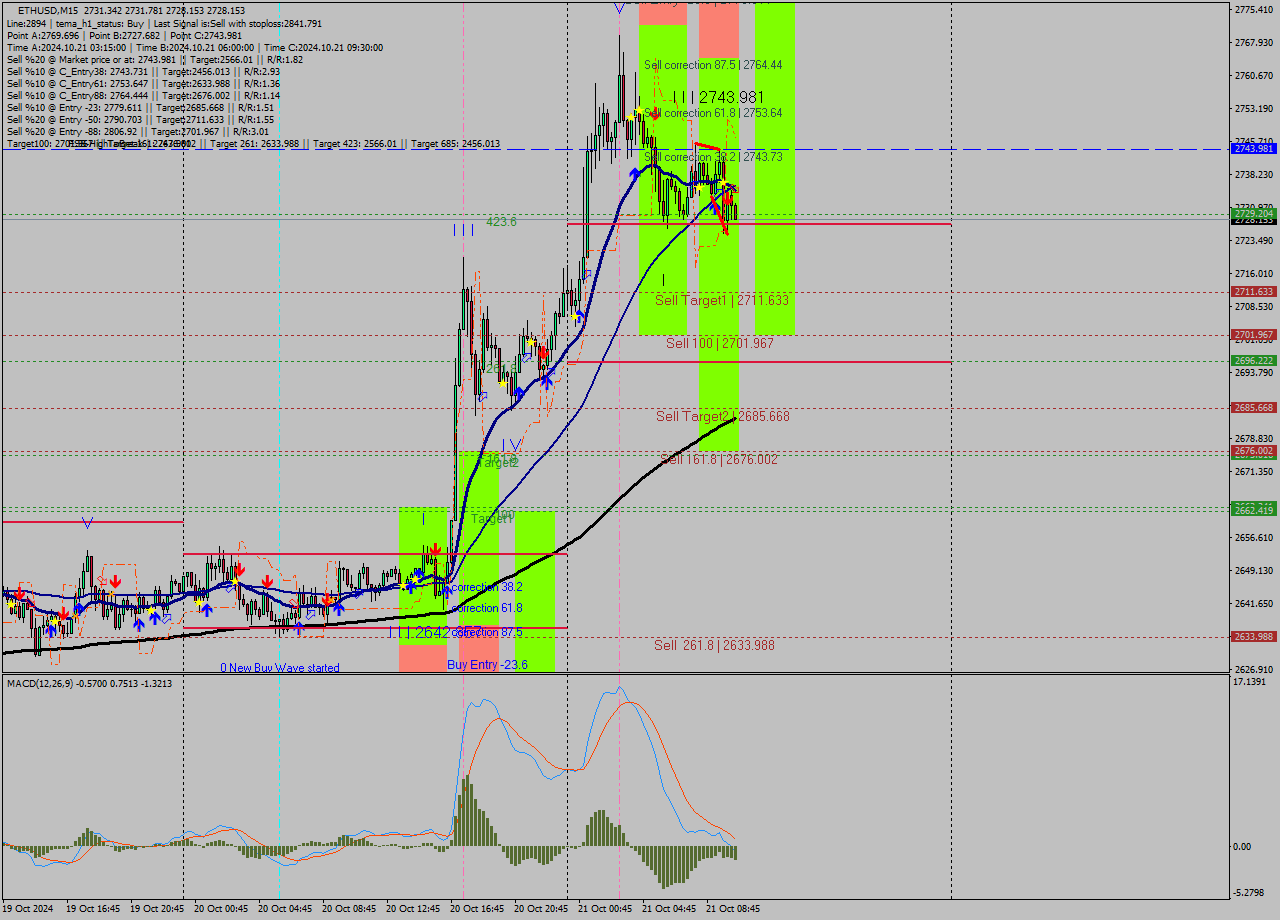Select the 'Sell Target1 | 2711.633' label

pos(722,300)
